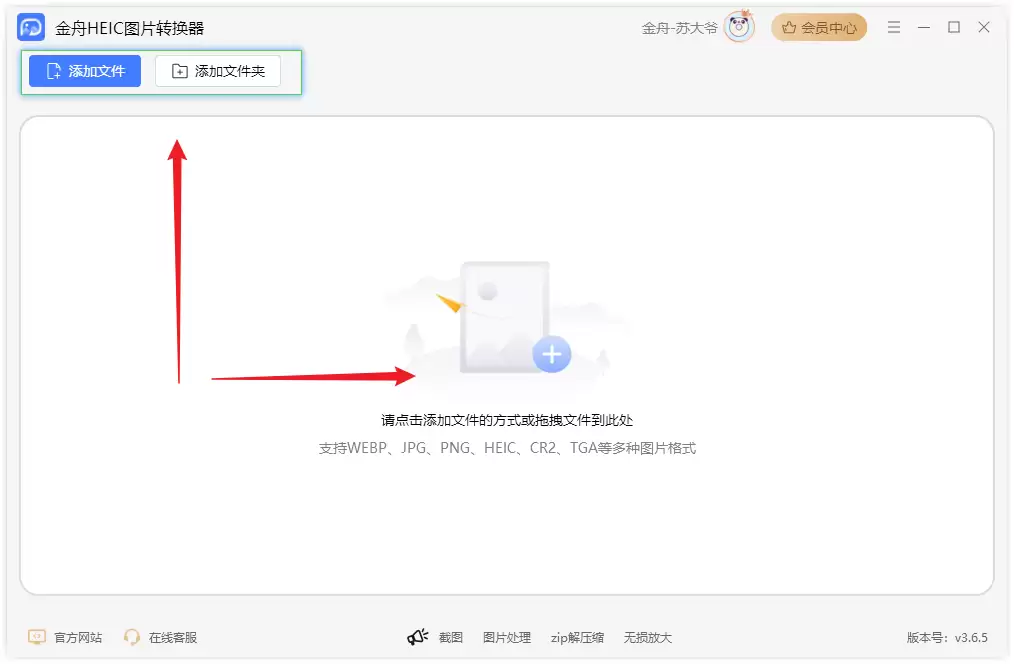1014x664 pixels.
Task: Click the 金舟-苏大爷 username
Action: (680, 28)
